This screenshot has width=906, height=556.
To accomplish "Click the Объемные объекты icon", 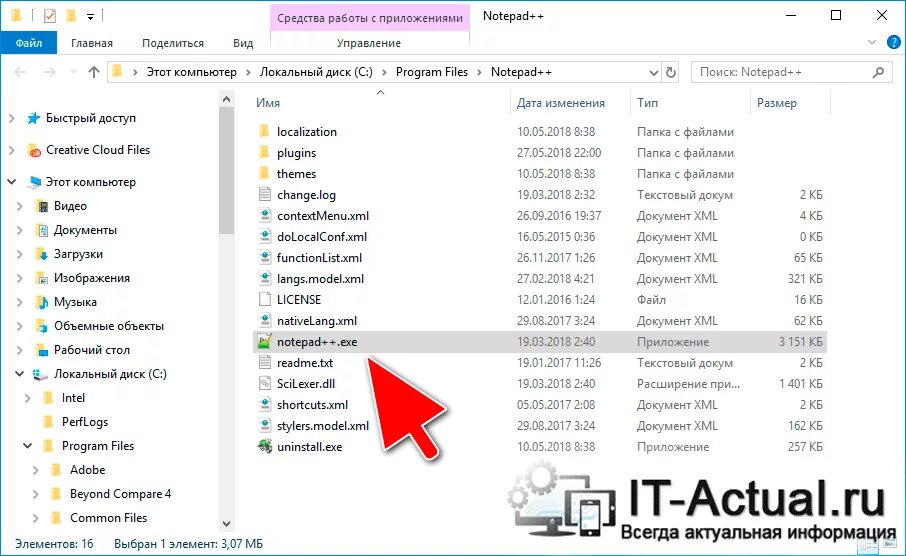I will [42, 326].
